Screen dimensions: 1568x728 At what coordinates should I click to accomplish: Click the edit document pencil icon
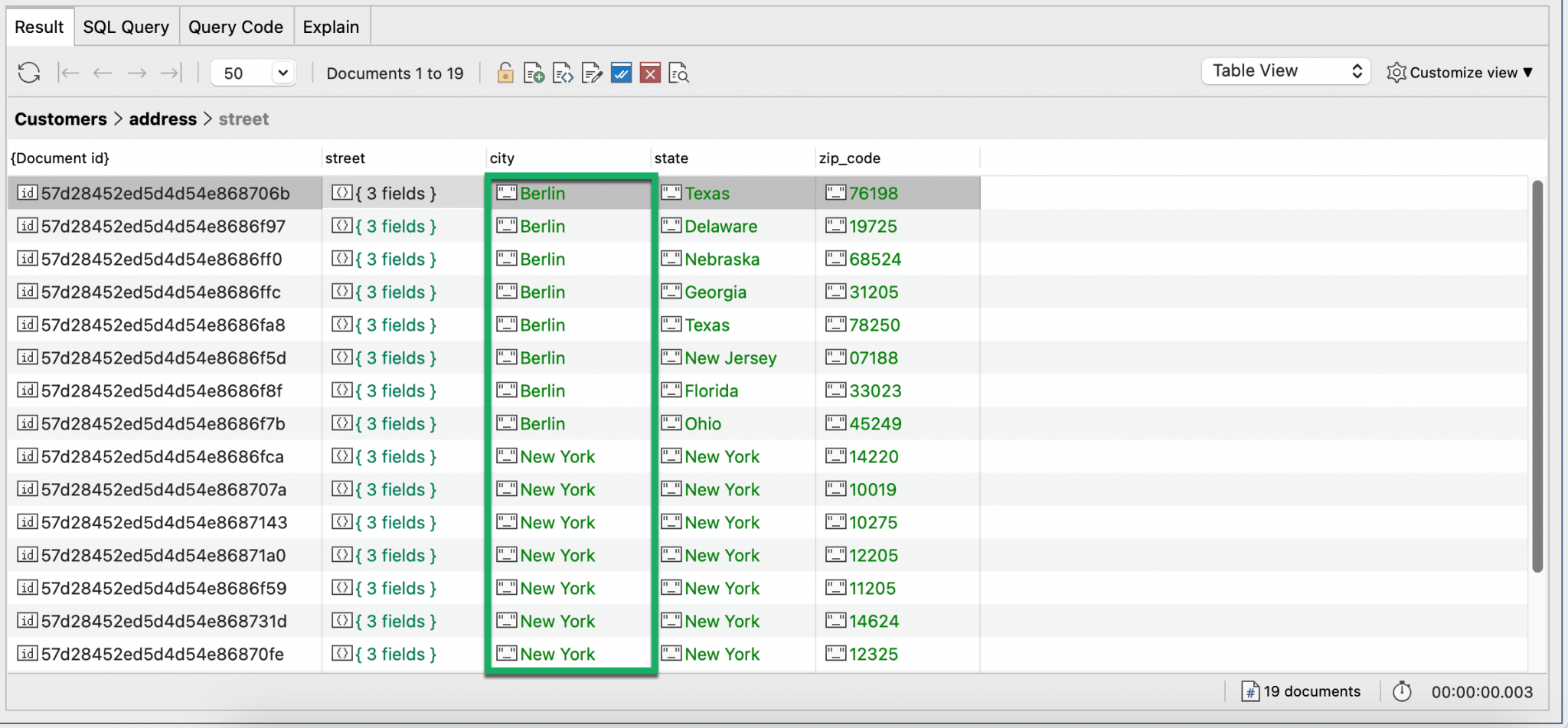(592, 73)
